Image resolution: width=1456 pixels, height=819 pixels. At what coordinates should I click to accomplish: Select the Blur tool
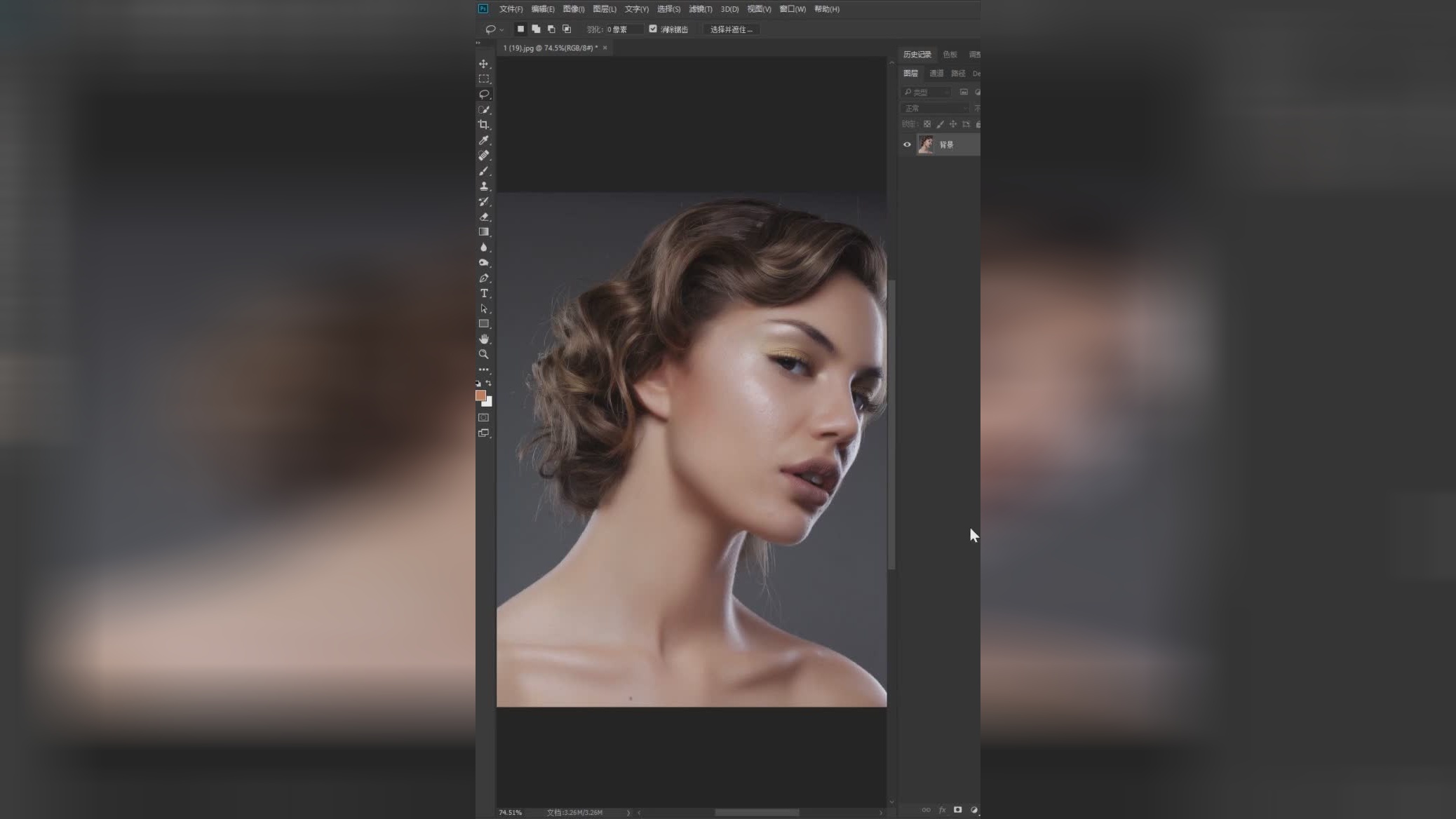484,248
